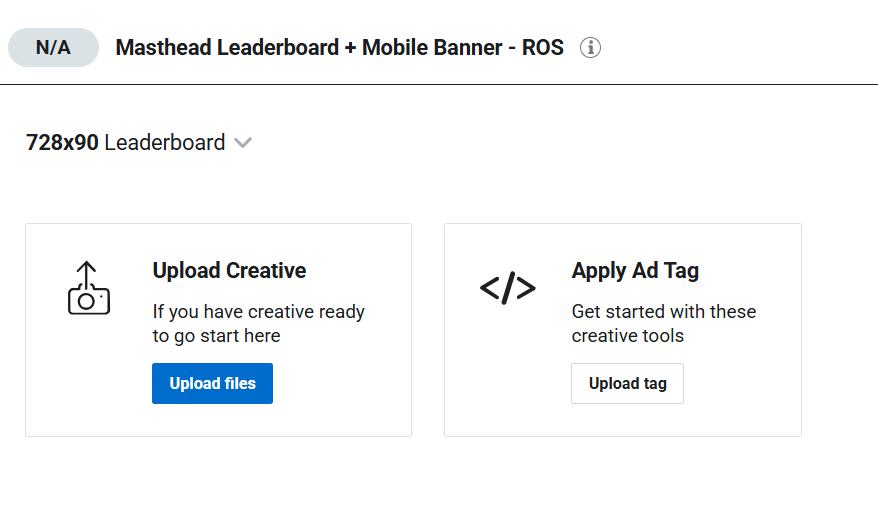Click the code brackets ad tag icon
Viewport: 878px width, 512px height.
coord(507,289)
